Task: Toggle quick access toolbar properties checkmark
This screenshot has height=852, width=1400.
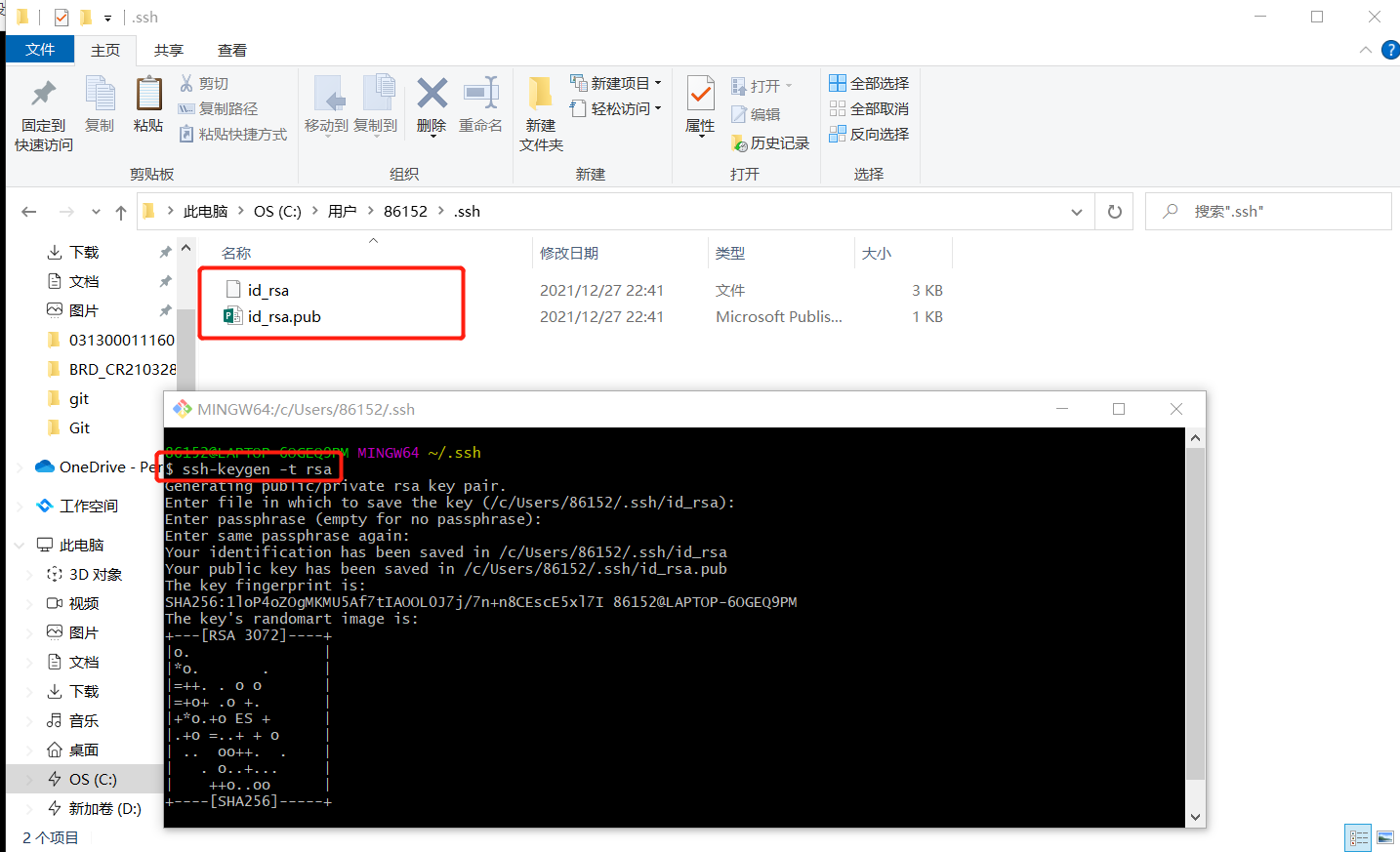Action: coord(62,17)
